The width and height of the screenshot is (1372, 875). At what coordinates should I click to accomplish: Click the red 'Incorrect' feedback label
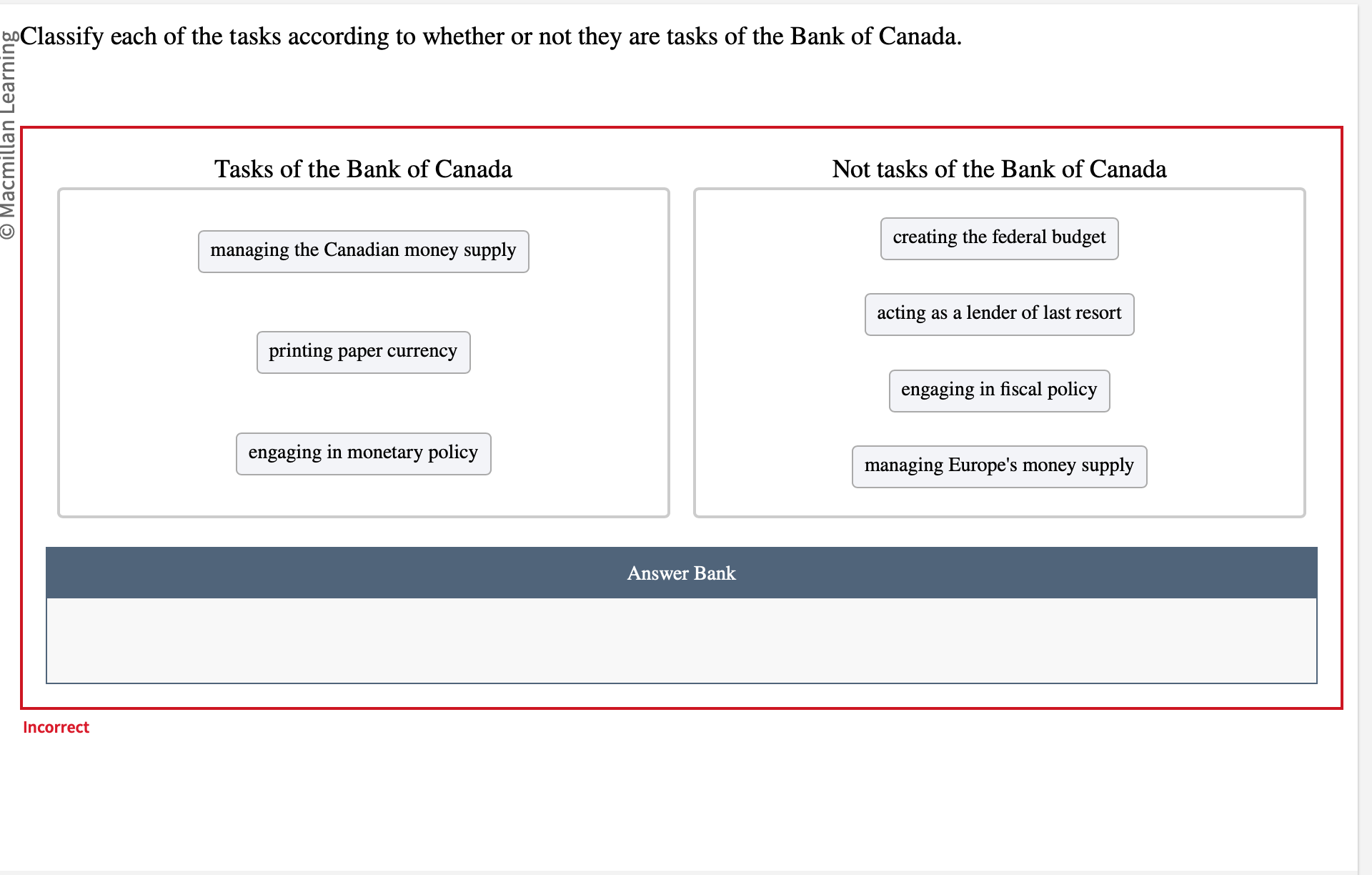pos(56,727)
